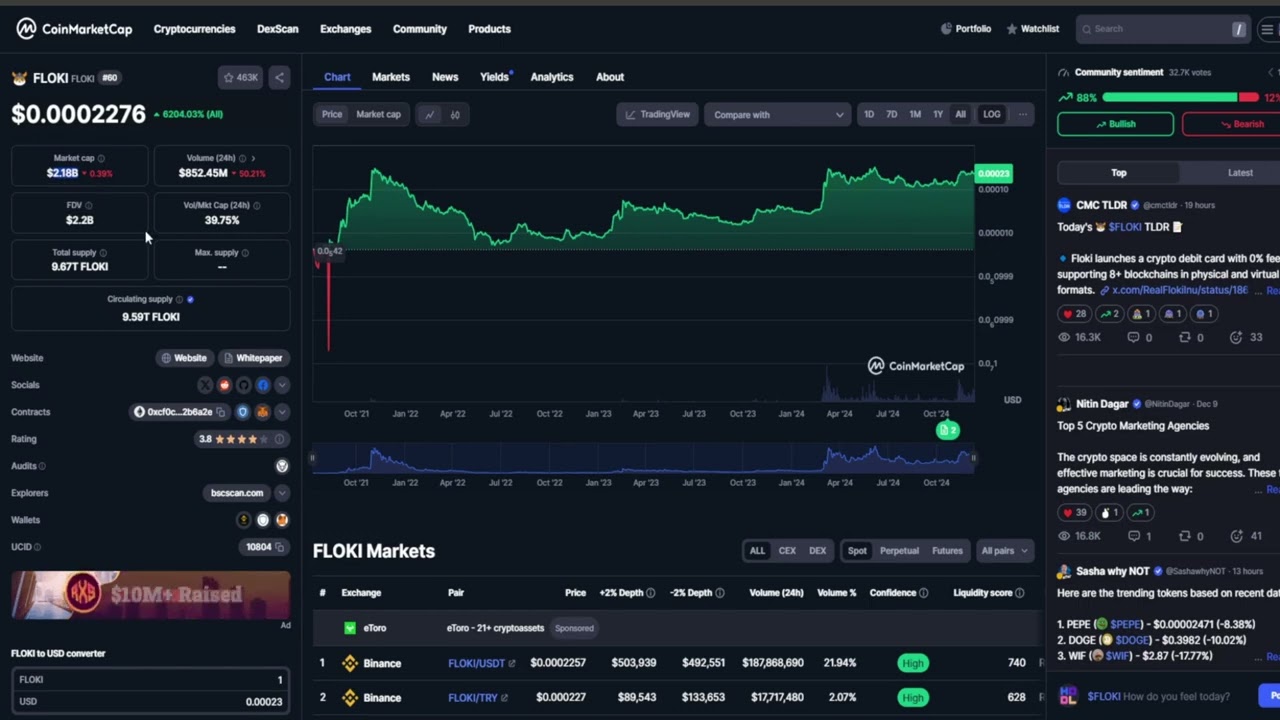Image resolution: width=1280 pixels, height=720 pixels.
Task: Focus the Search field
Action: (1163, 29)
